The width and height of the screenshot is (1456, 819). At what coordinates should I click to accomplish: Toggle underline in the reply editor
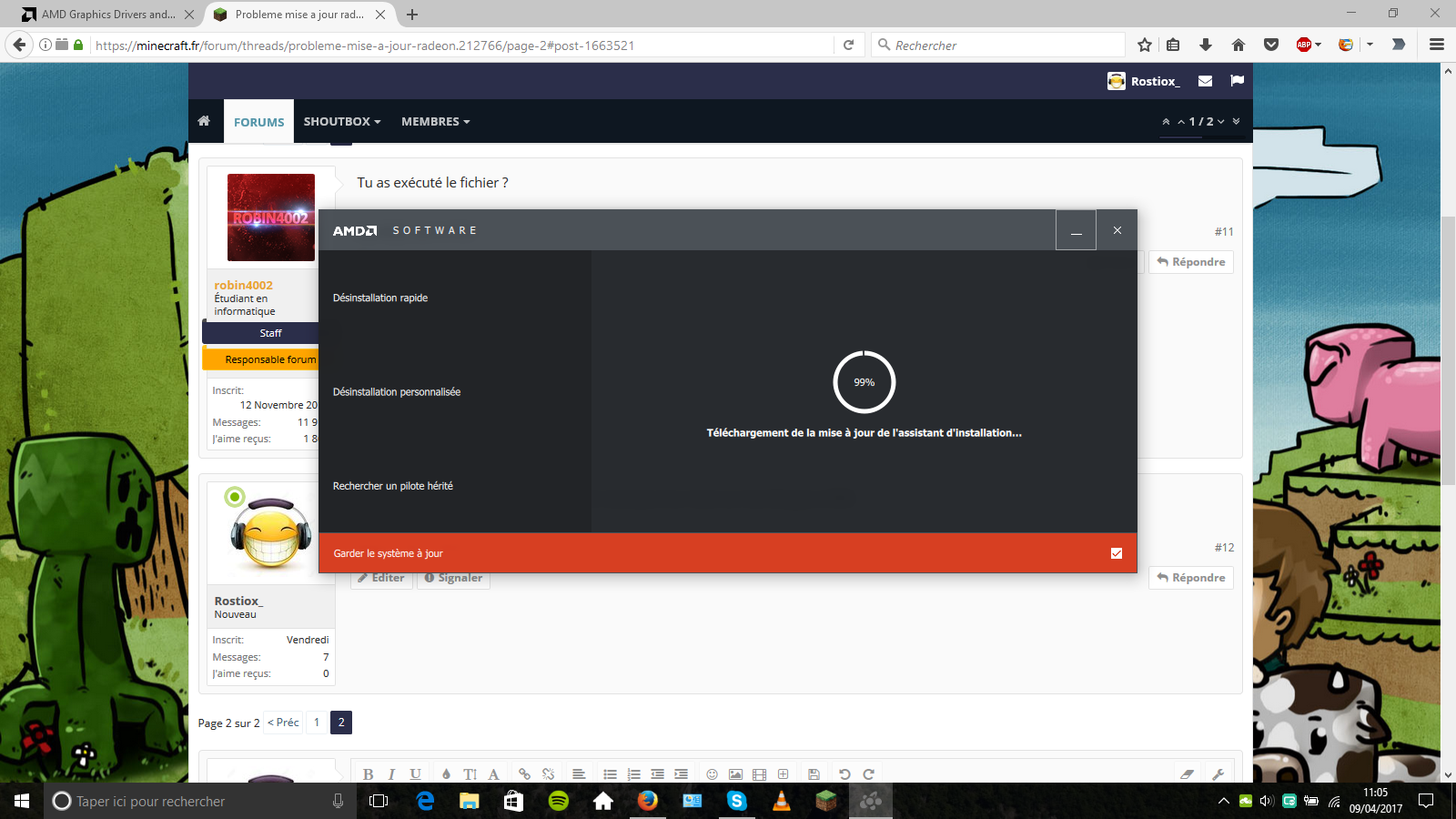tap(415, 774)
